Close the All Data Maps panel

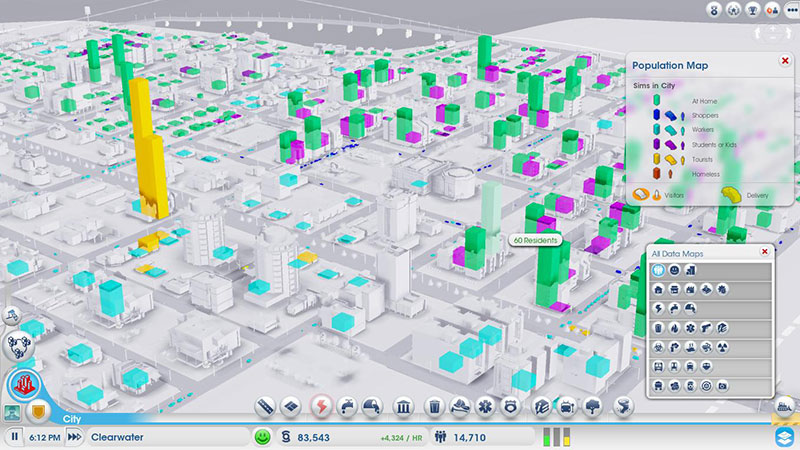764,252
